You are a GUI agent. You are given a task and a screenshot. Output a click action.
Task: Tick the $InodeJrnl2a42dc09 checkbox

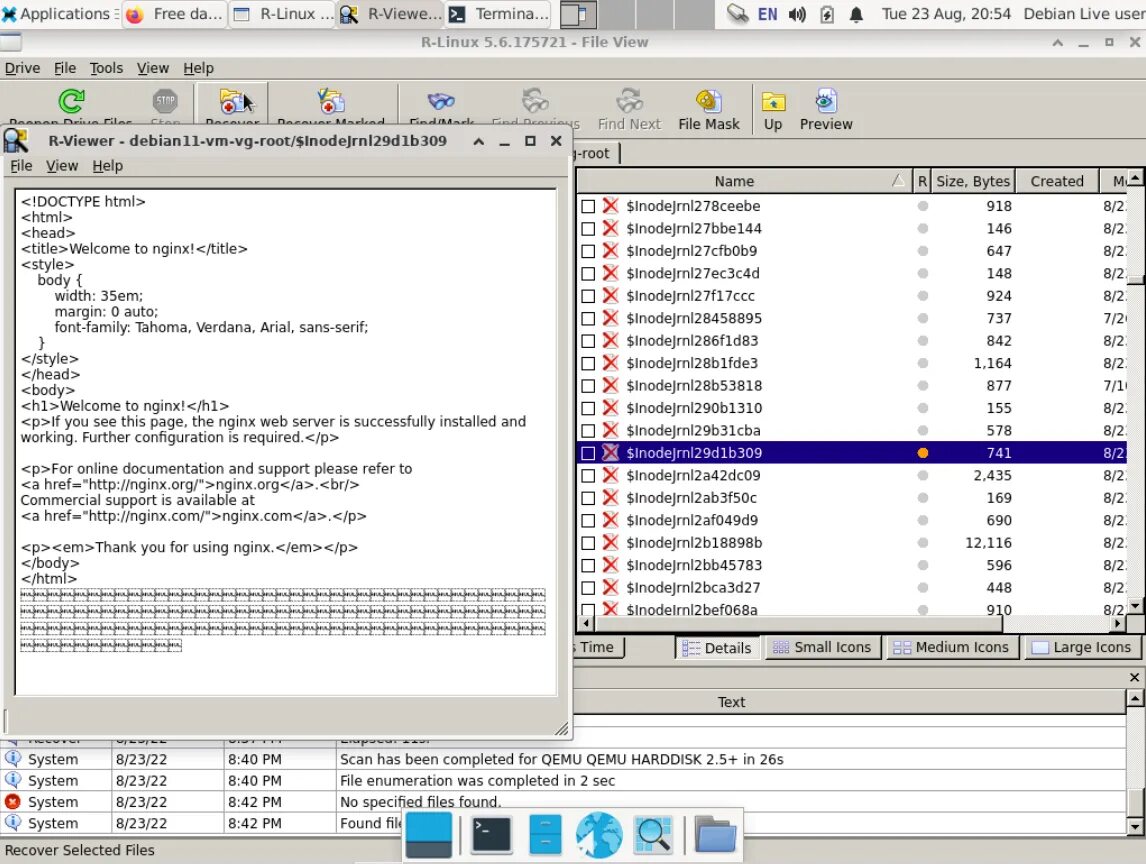coord(588,476)
